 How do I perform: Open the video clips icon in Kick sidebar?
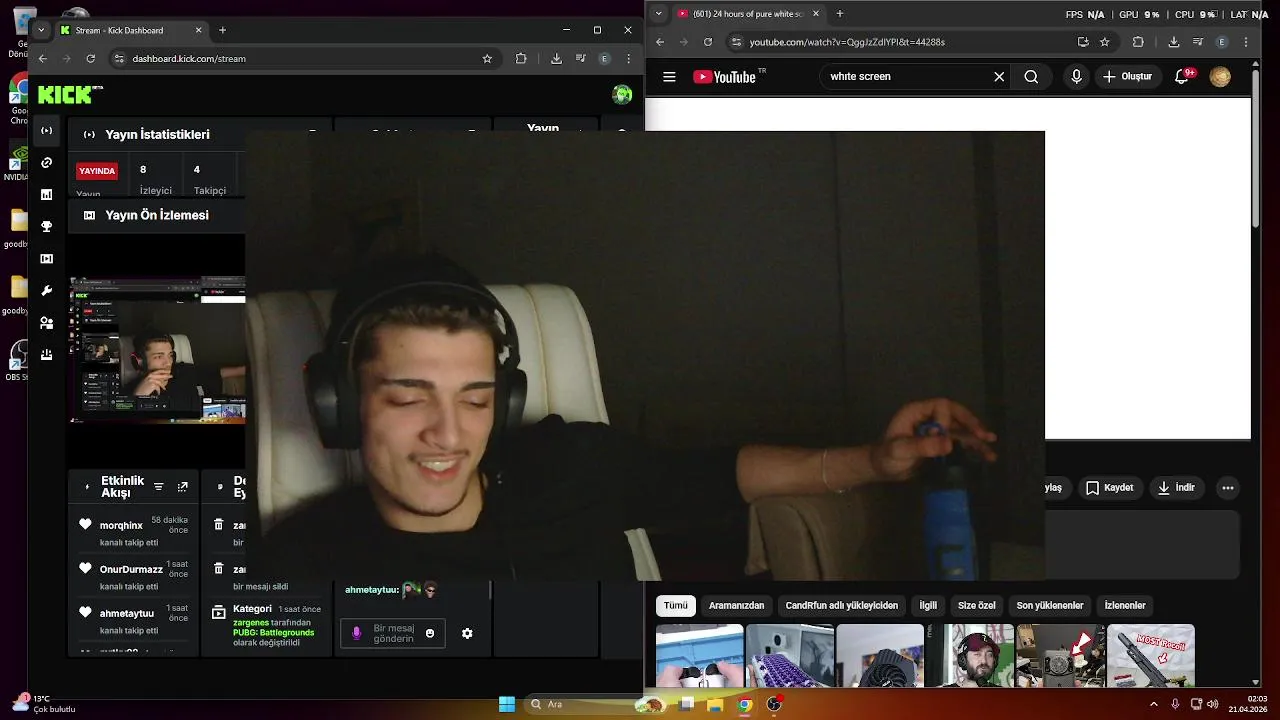[46, 259]
